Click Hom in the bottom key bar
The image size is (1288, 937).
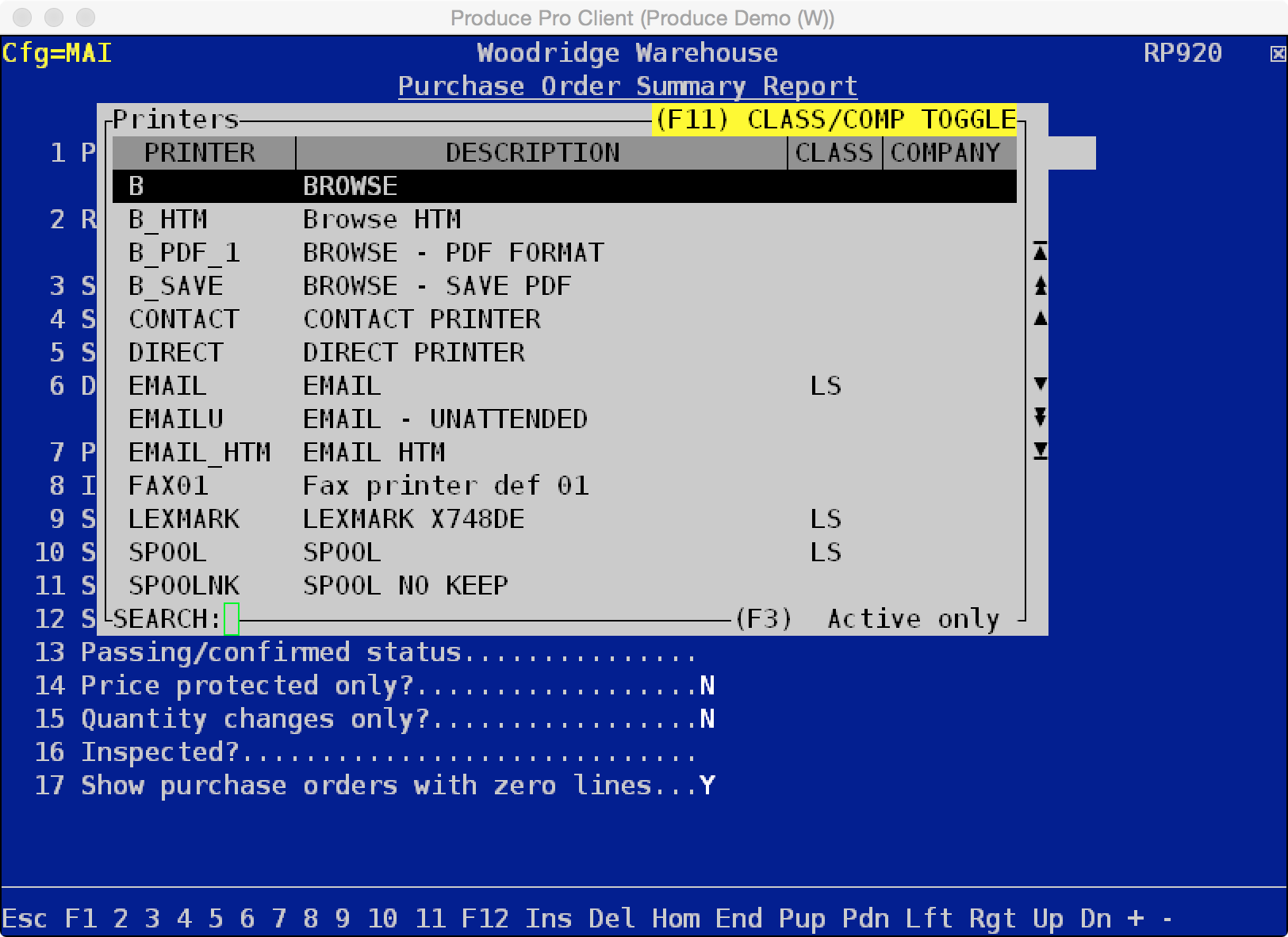[675, 919]
